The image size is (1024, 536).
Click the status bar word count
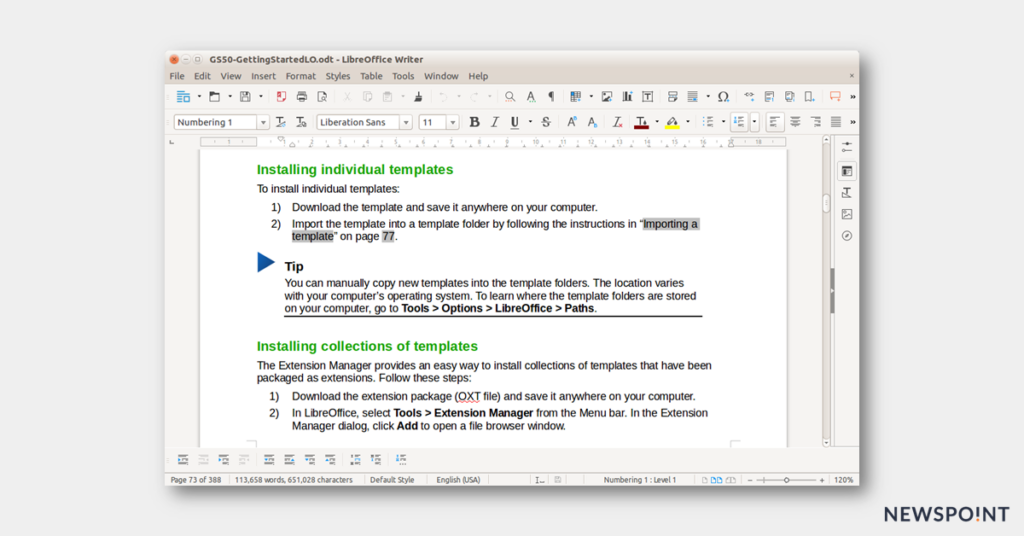[294, 480]
